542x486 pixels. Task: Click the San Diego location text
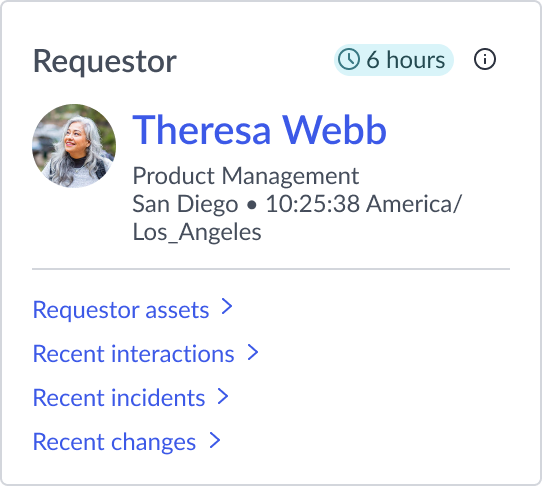(x=185, y=204)
